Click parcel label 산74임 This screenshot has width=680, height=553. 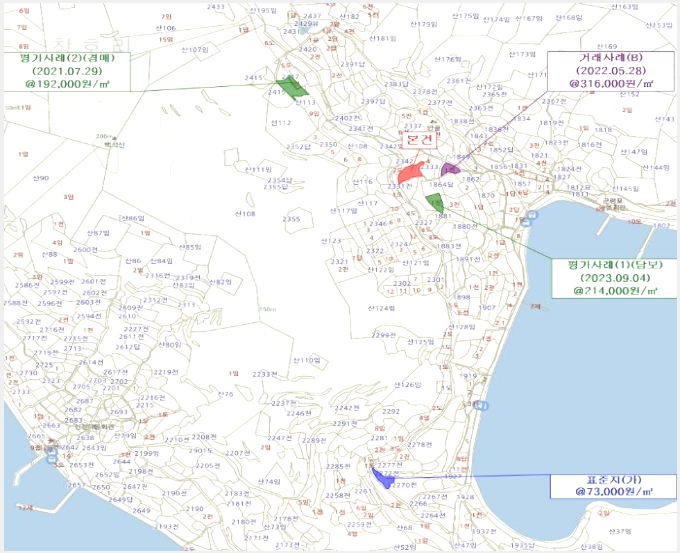(269, 481)
